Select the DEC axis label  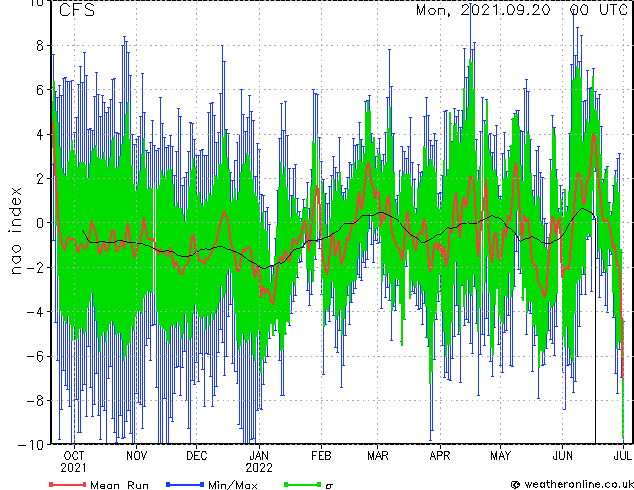[x=197, y=456]
